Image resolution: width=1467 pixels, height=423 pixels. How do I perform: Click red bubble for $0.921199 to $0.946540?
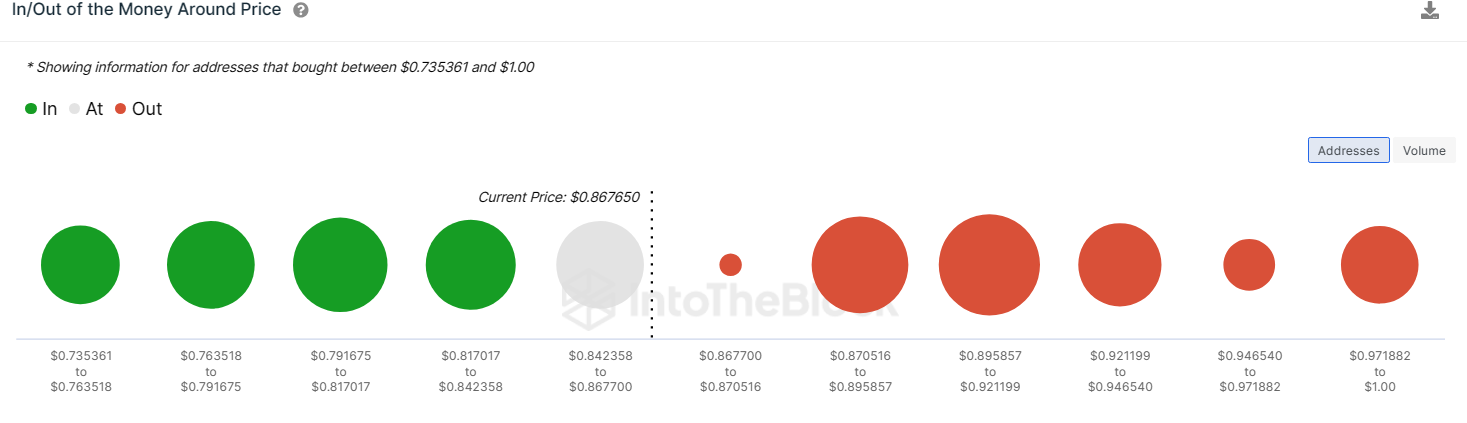(1119, 265)
